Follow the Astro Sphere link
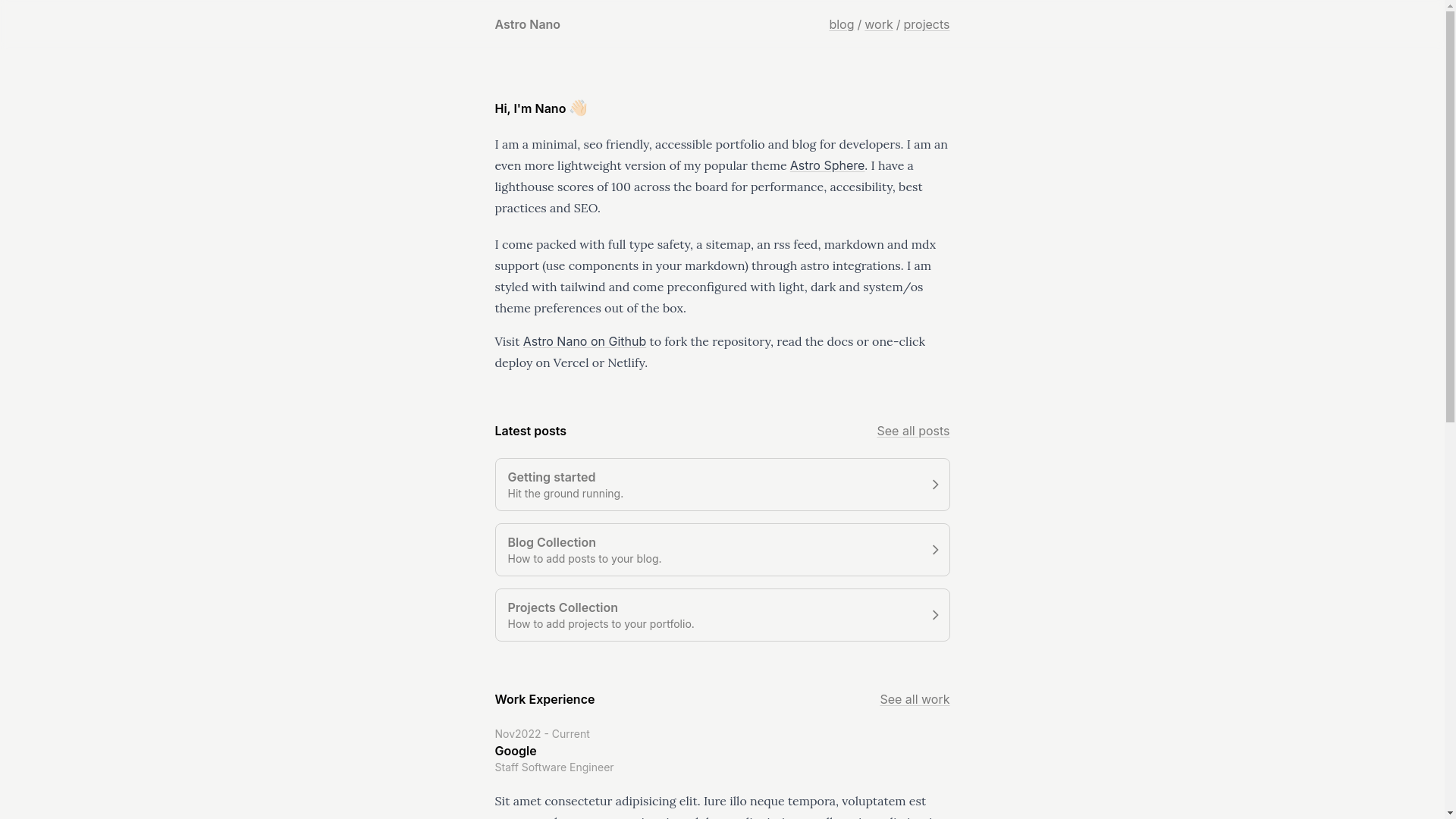1456x819 pixels. click(827, 165)
